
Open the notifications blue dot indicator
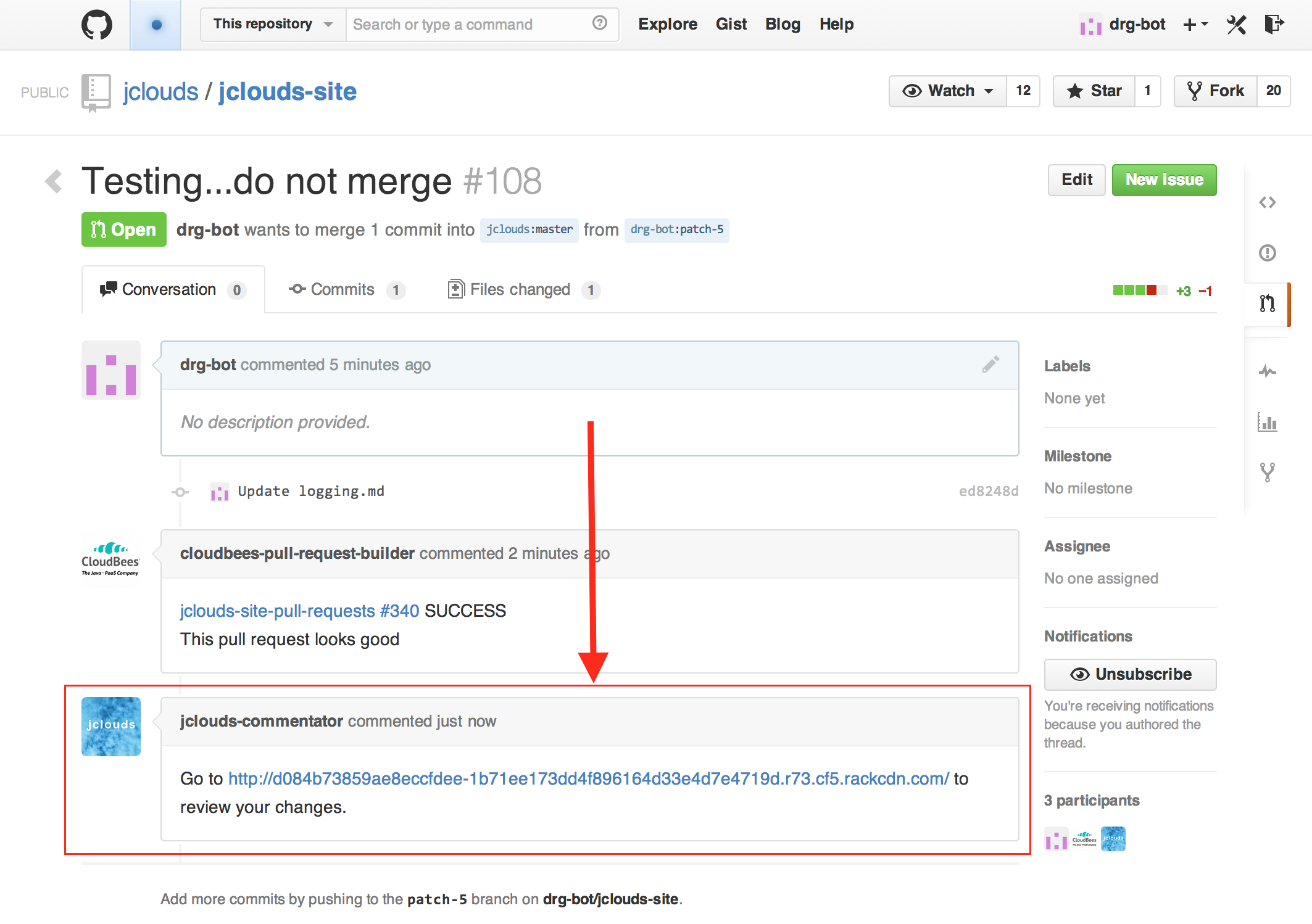(x=156, y=25)
